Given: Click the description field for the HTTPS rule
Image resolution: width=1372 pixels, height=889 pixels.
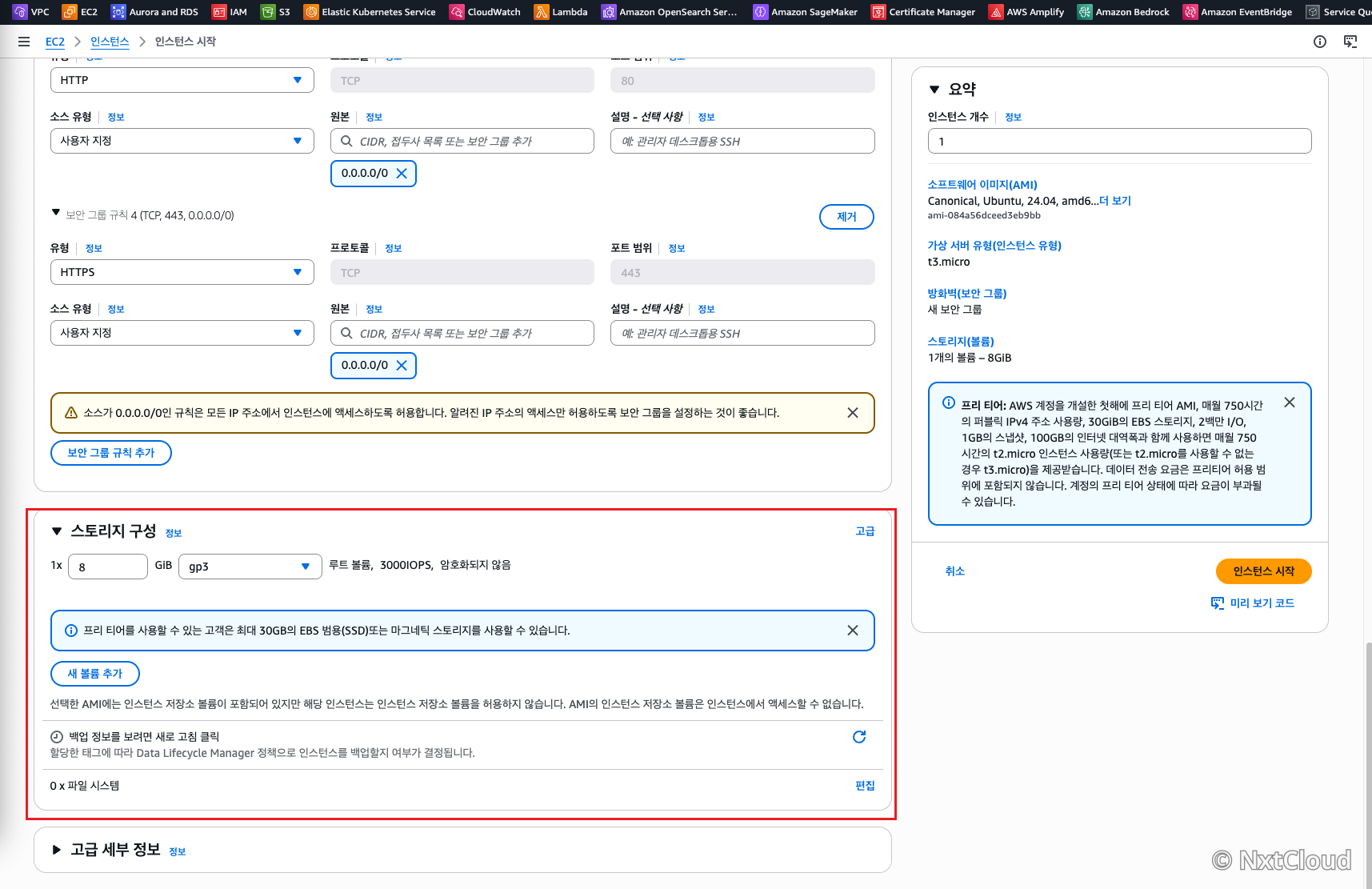Looking at the screenshot, I should coord(742,333).
